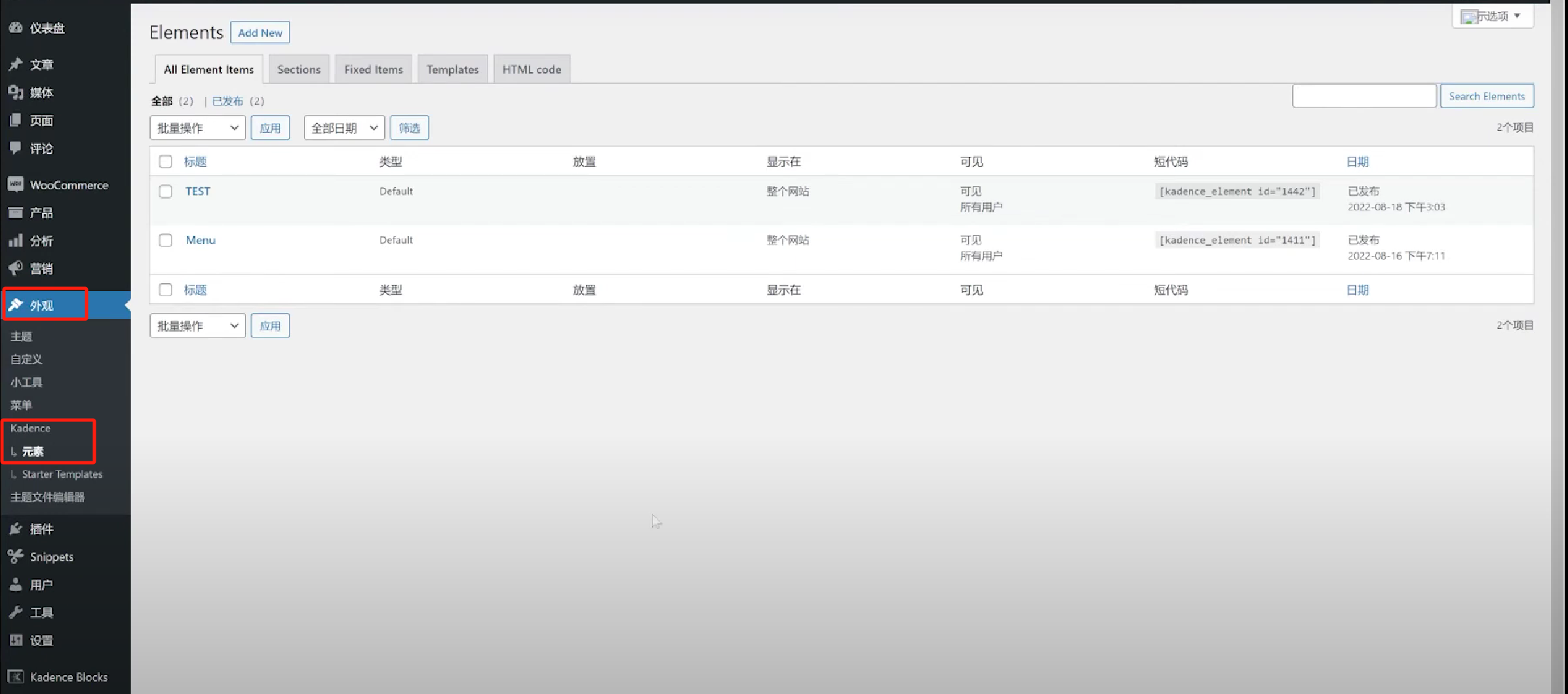The width and height of the screenshot is (1568, 694).
Task: Open 小工具 widgets submenu item
Action: click(x=26, y=382)
